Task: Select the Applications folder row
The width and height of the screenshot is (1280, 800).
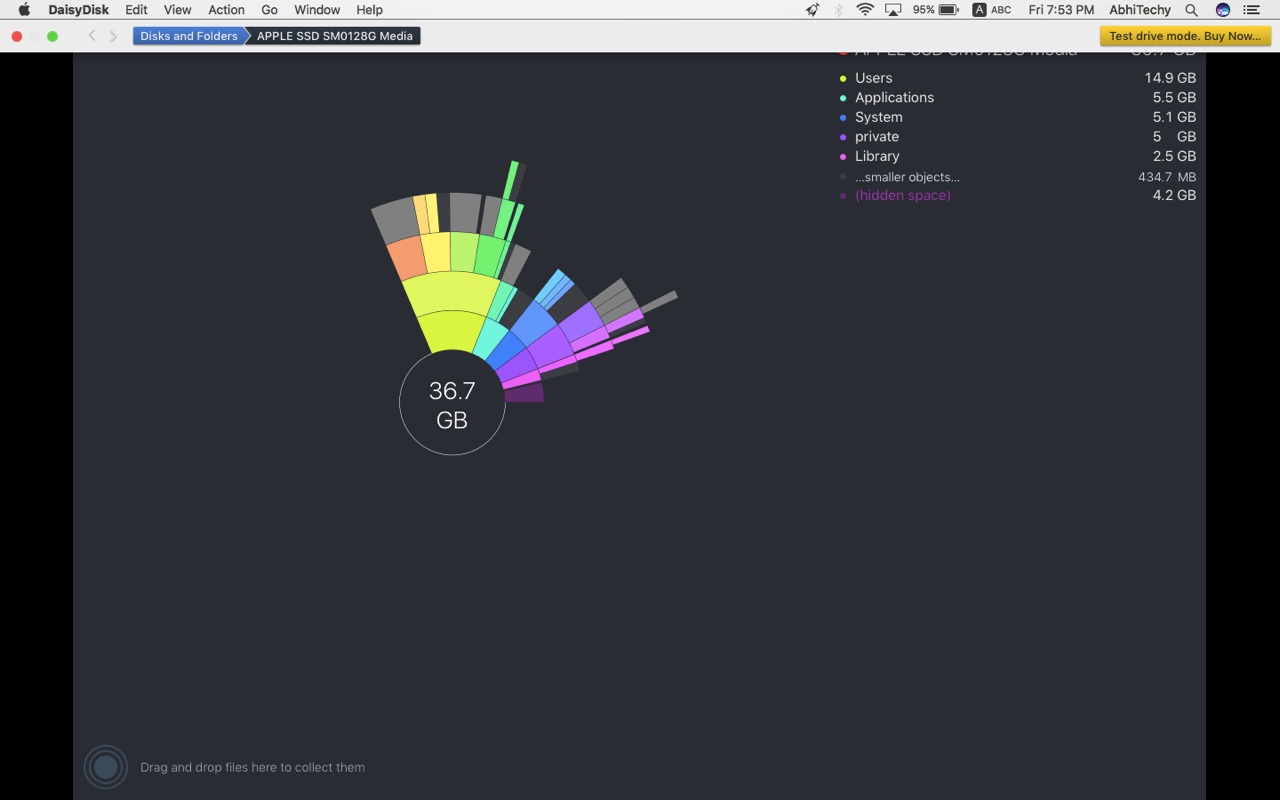Action: tap(1017, 97)
